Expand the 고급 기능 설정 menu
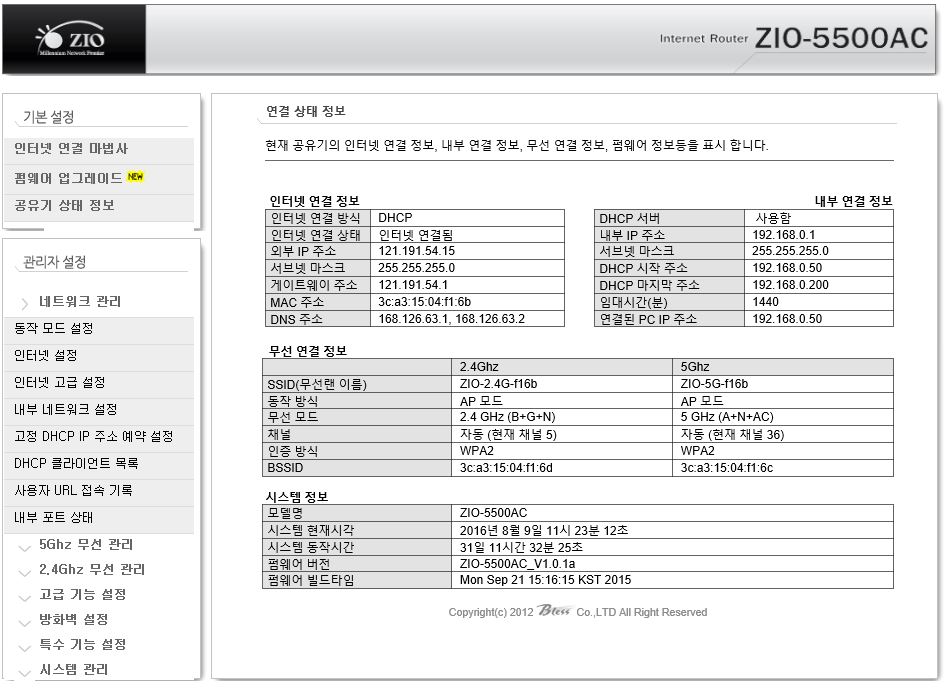Image resolution: width=948 pixels, height=690 pixels. click(82, 595)
